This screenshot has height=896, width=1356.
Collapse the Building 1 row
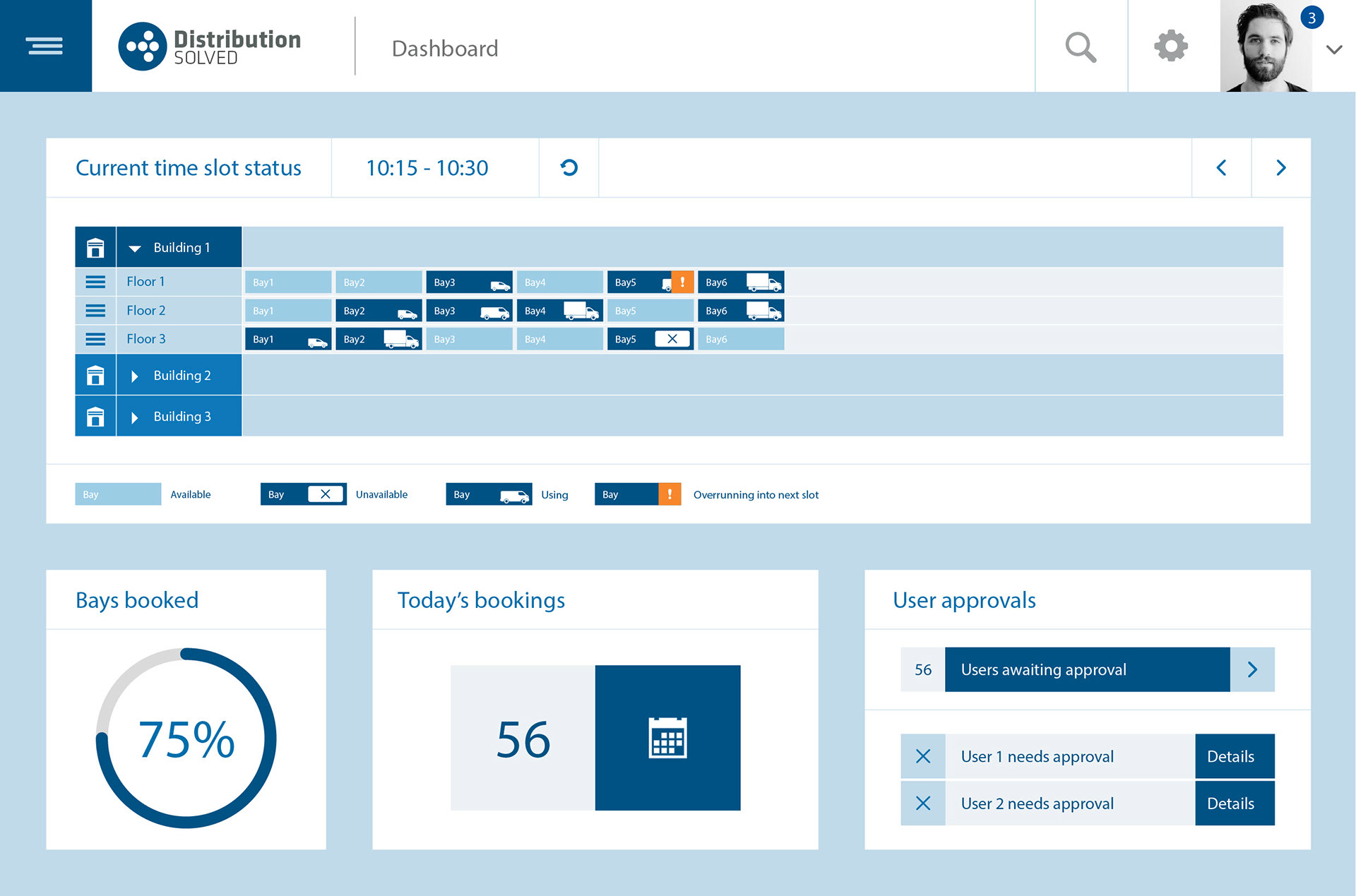click(x=135, y=249)
